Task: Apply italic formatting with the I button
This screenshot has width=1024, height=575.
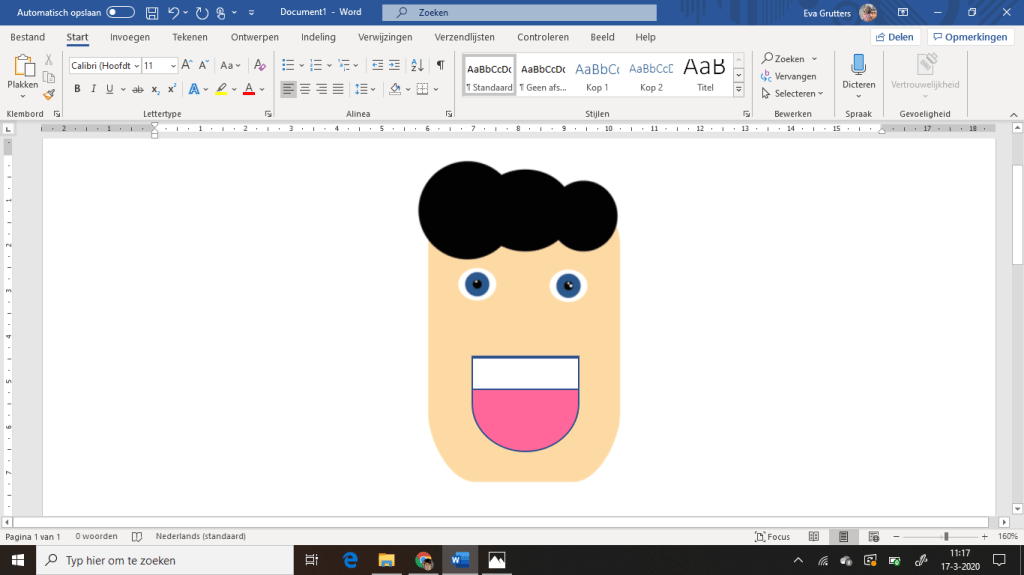Action: pyautogui.click(x=93, y=89)
